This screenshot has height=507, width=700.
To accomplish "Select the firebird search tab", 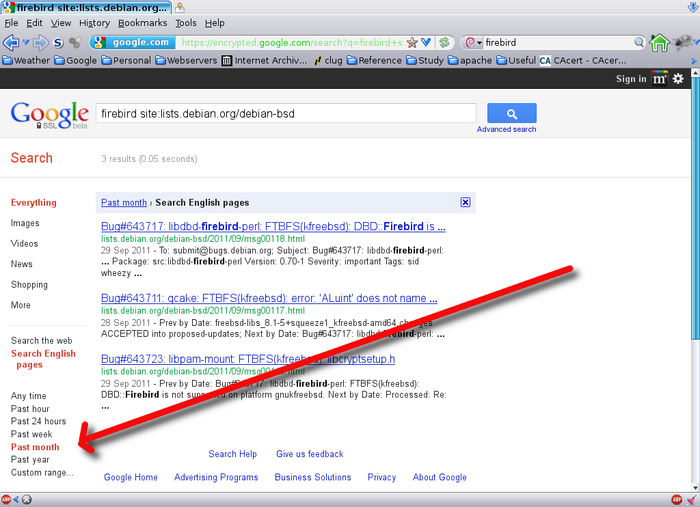I will pos(86,8).
